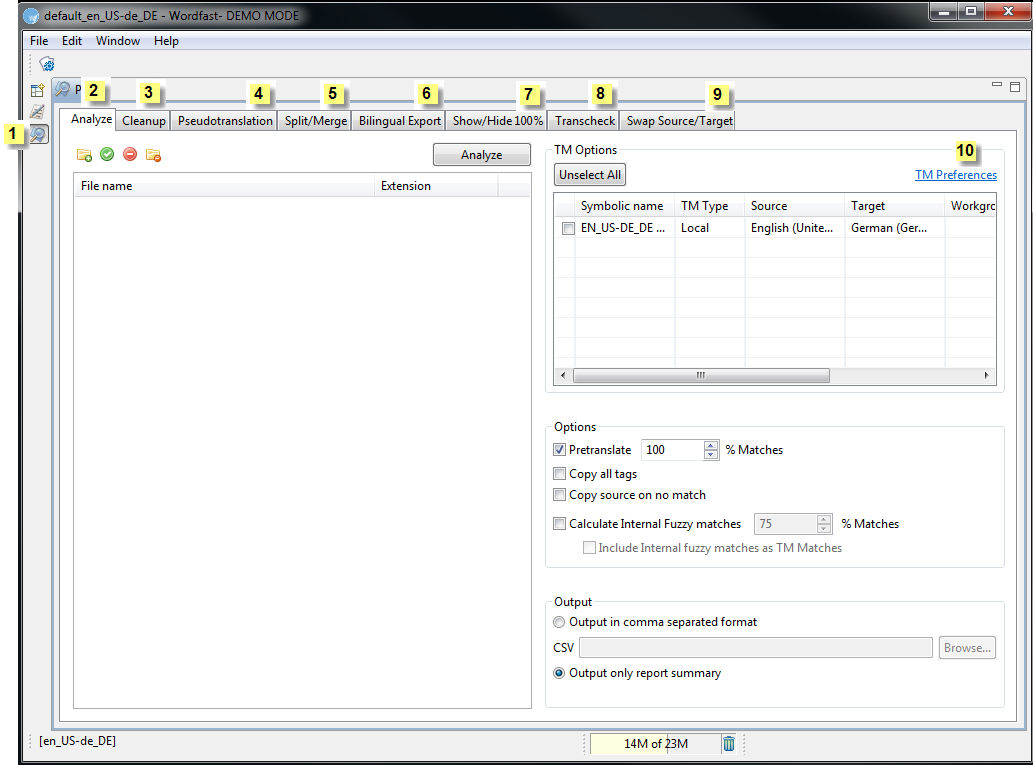Tick the EN_US-DE_DE translation memory checkbox
The image size is (1033, 765).
568,229
